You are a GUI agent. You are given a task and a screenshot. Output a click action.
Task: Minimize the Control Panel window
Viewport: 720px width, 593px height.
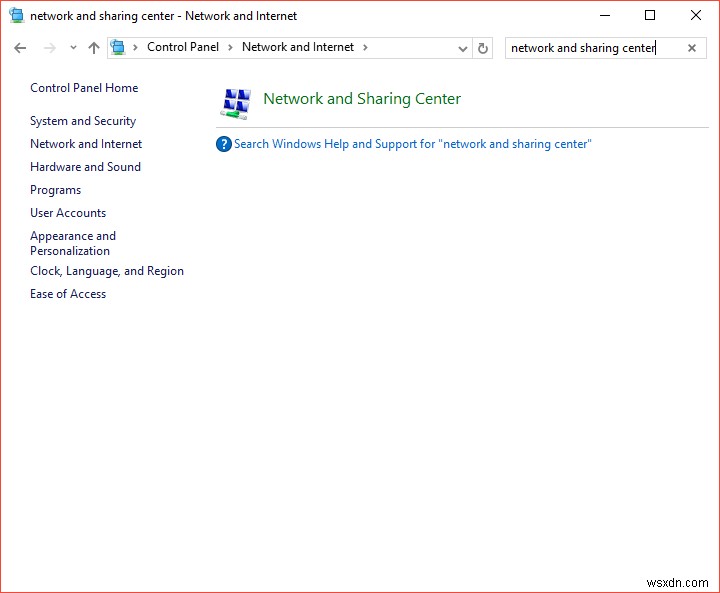[x=605, y=16]
